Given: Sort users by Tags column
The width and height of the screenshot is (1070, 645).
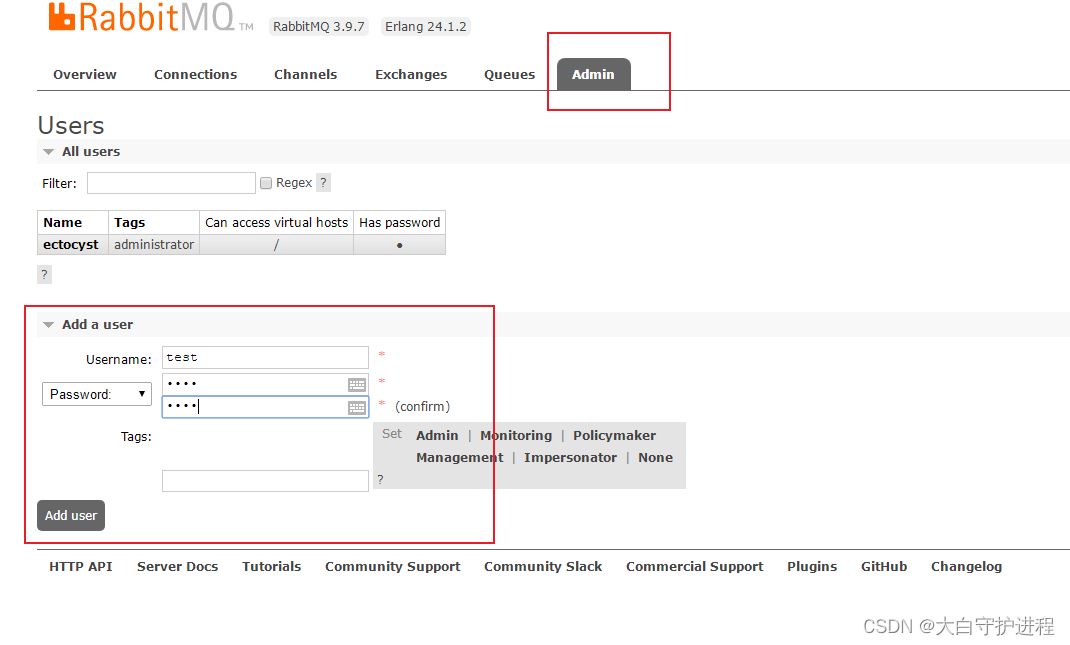Looking at the screenshot, I should click(x=130, y=223).
